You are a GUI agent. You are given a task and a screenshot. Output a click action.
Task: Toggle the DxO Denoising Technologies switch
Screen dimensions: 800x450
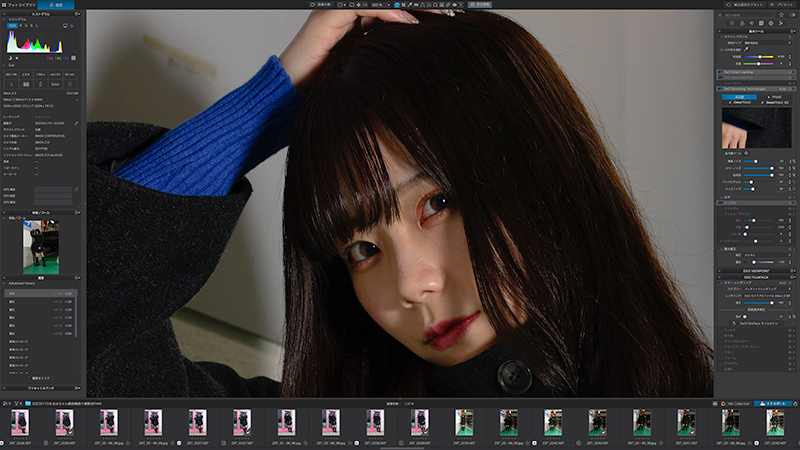point(721,89)
